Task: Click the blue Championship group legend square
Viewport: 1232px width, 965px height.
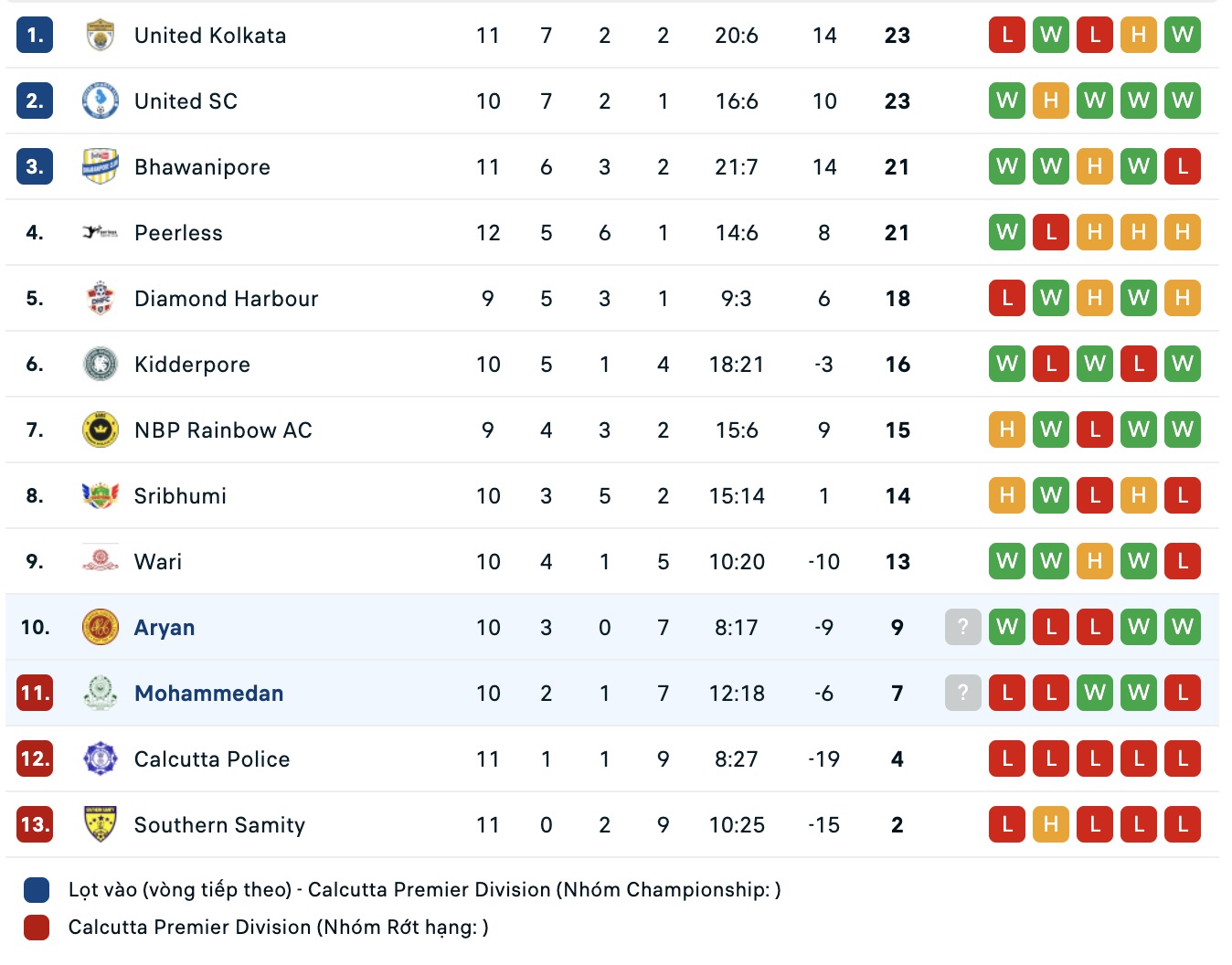Action: pyautogui.click(x=37, y=890)
